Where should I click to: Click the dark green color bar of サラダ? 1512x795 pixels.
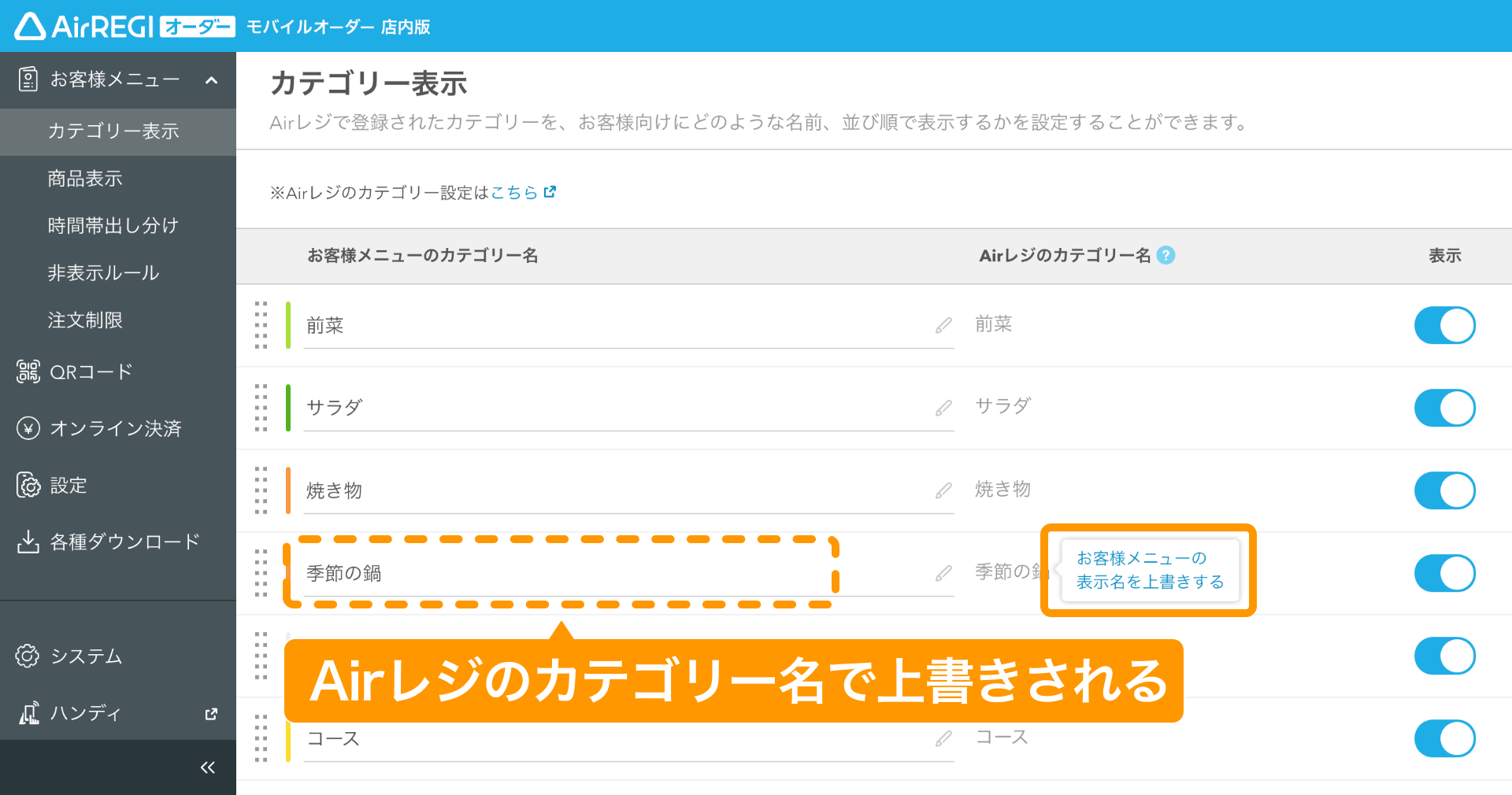coord(288,408)
